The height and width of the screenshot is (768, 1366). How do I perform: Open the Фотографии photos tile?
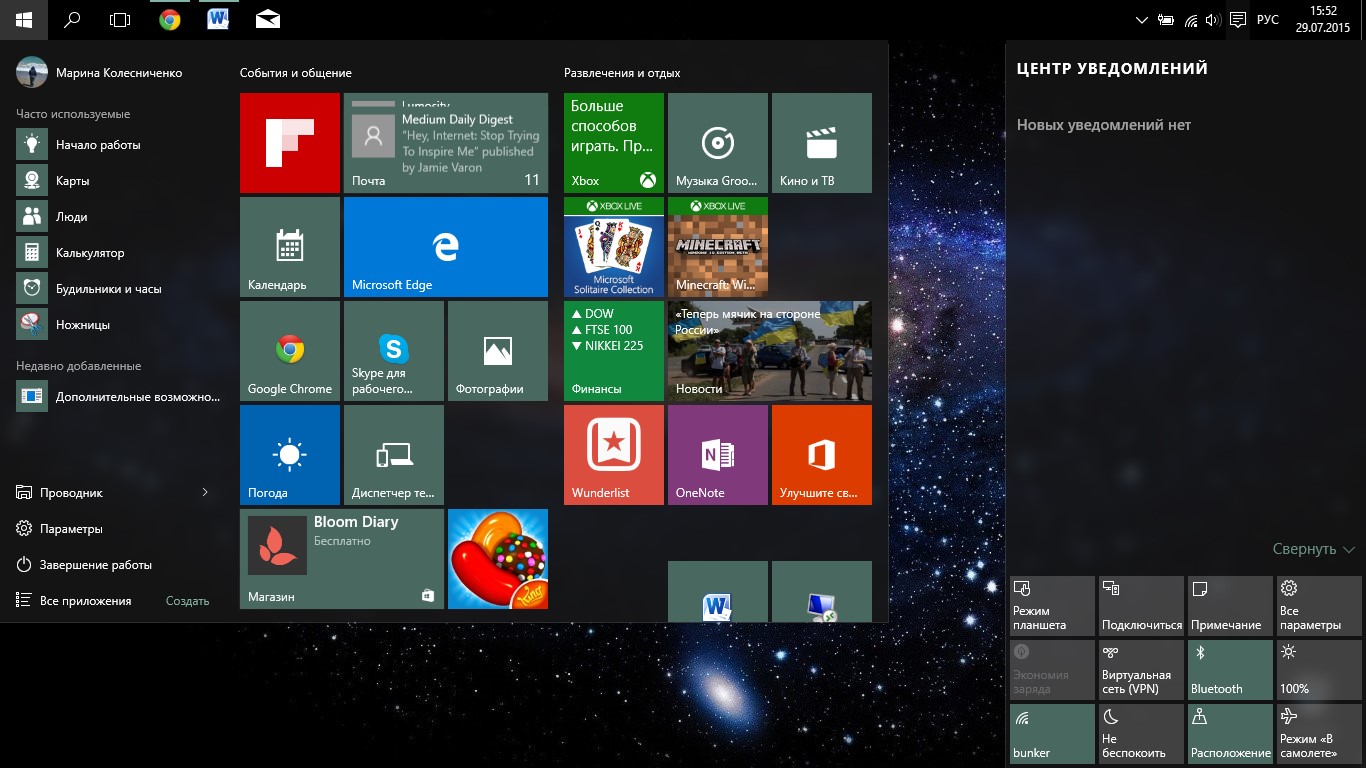[498, 351]
